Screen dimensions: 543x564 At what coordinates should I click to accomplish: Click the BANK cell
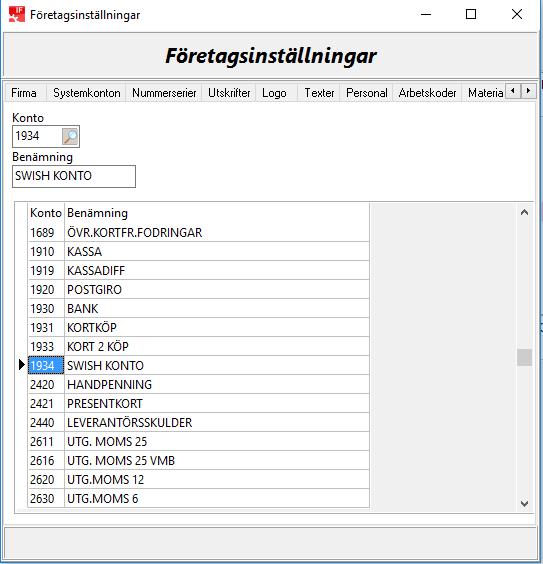point(217,309)
